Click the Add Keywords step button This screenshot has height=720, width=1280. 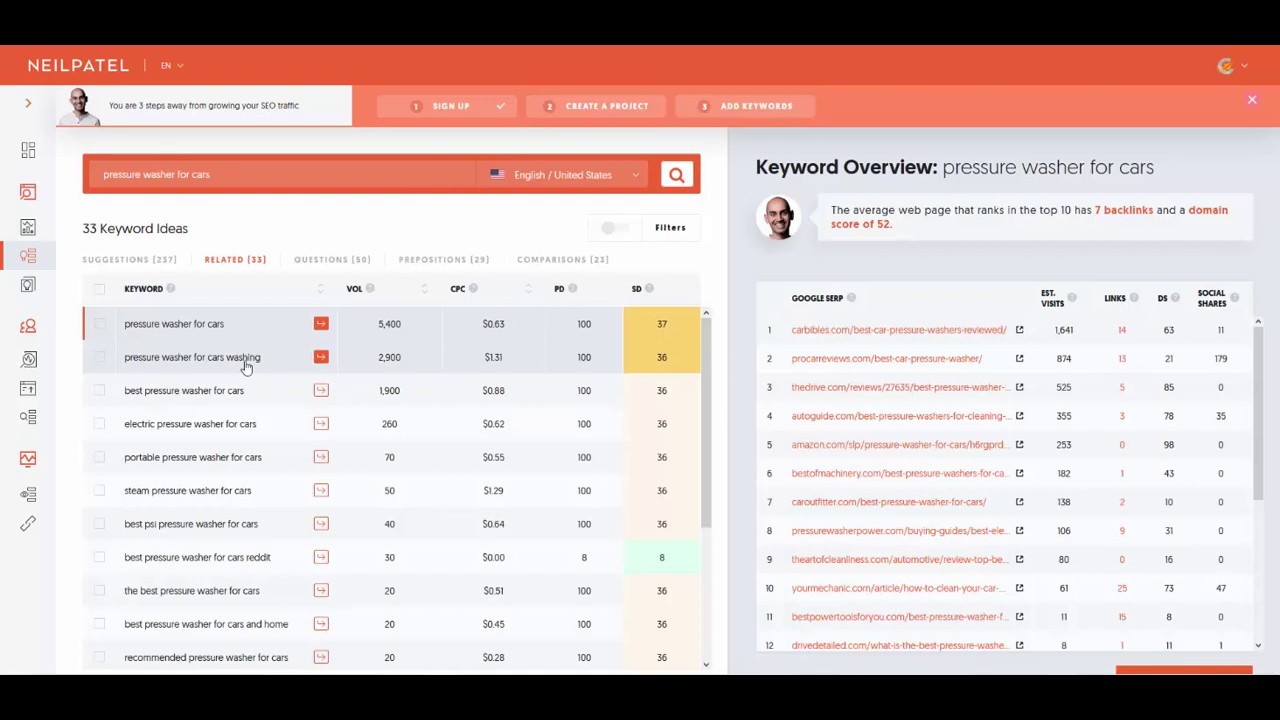tap(745, 106)
